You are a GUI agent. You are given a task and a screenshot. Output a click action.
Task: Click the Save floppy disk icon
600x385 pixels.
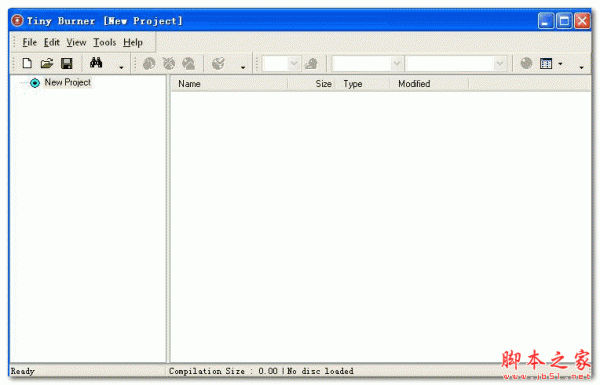[67, 63]
